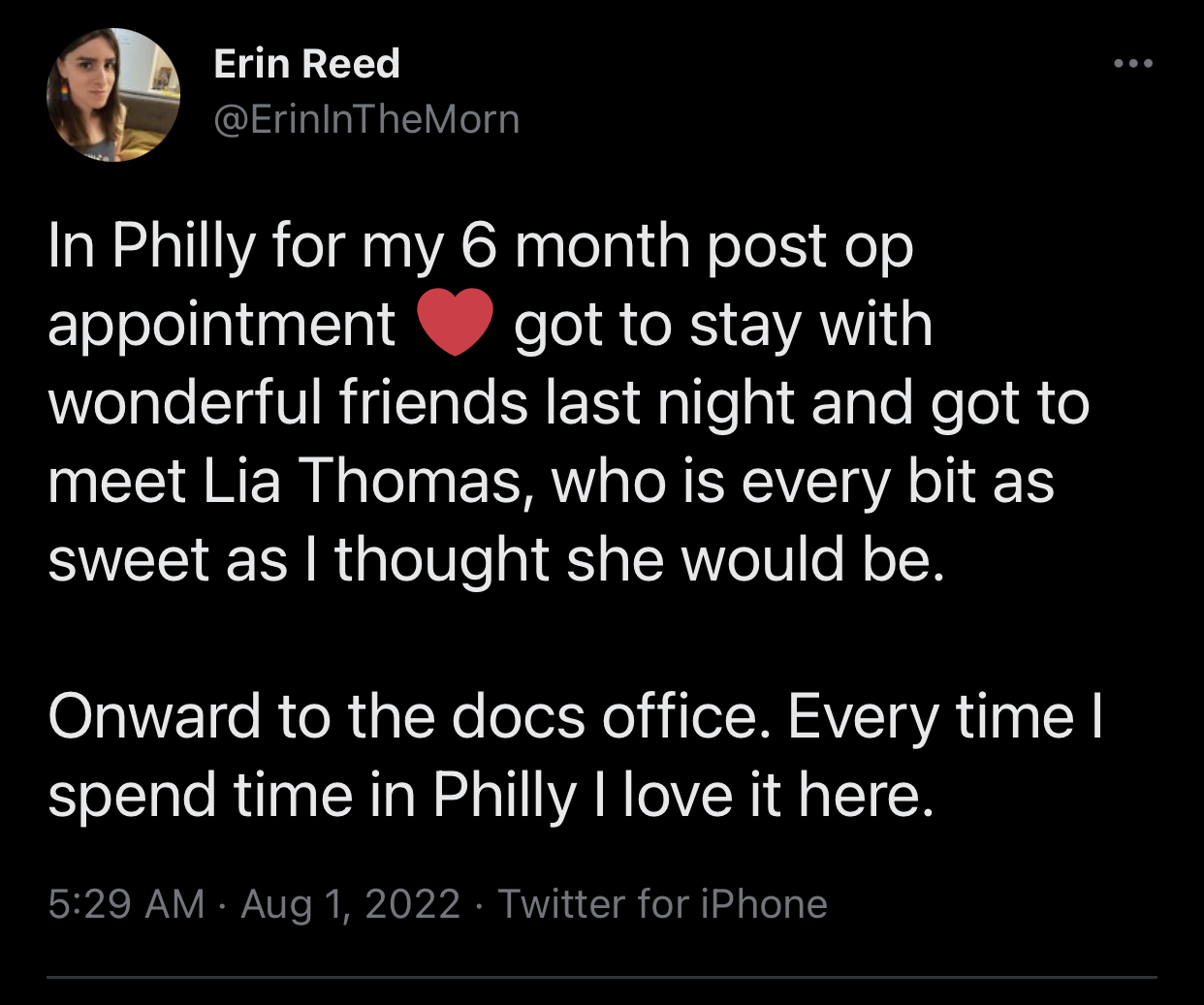Open the Erin Reed display name link
The image size is (1204, 1005).
point(306,64)
